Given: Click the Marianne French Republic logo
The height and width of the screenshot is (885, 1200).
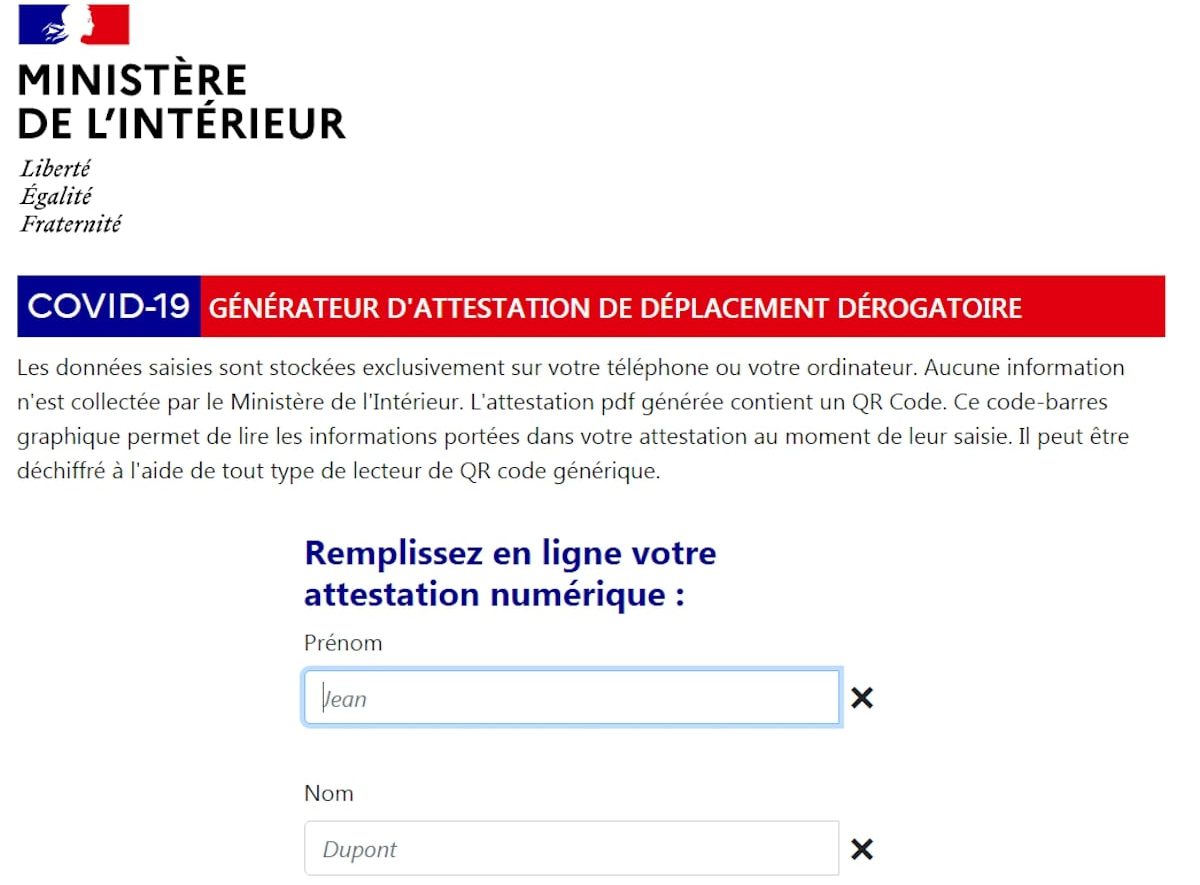Looking at the screenshot, I should coord(74,25).
